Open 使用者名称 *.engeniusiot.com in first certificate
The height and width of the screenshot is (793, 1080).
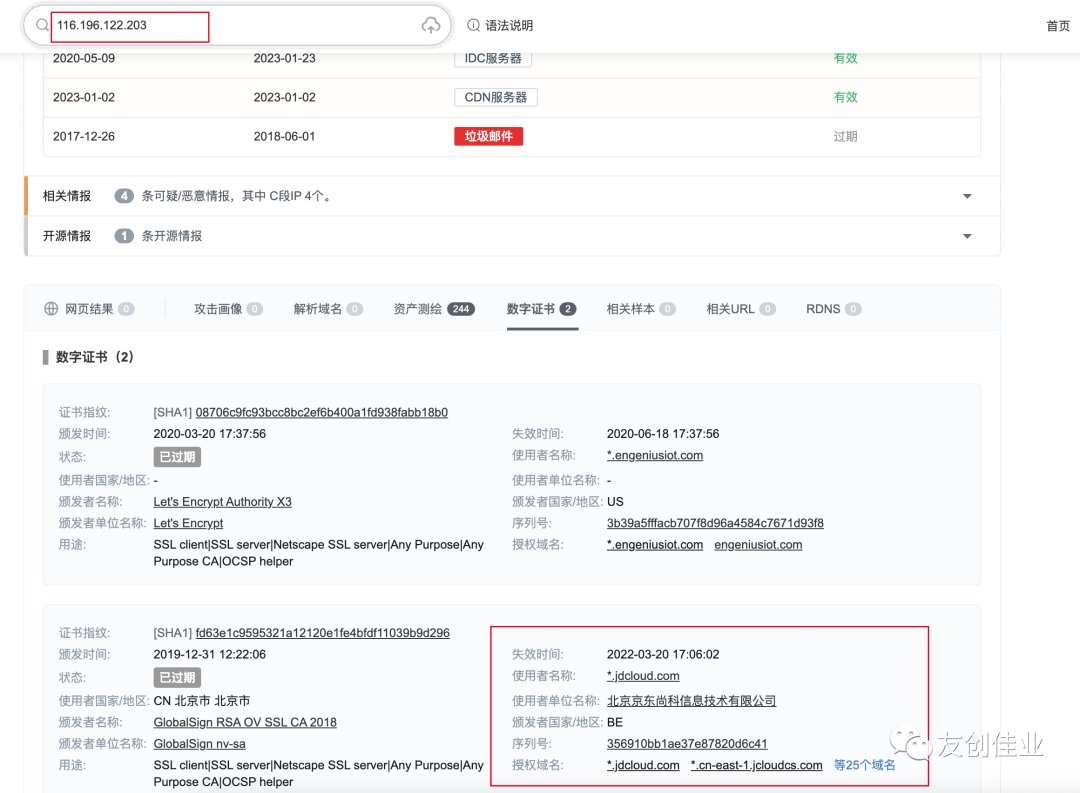click(655, 455)
